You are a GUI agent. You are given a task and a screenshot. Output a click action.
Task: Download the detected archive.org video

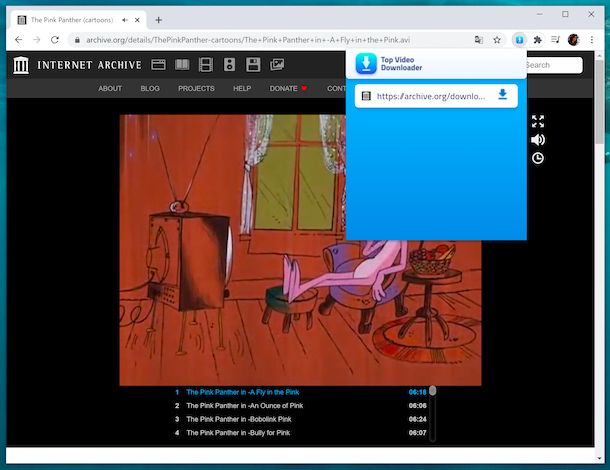(503, 94)
